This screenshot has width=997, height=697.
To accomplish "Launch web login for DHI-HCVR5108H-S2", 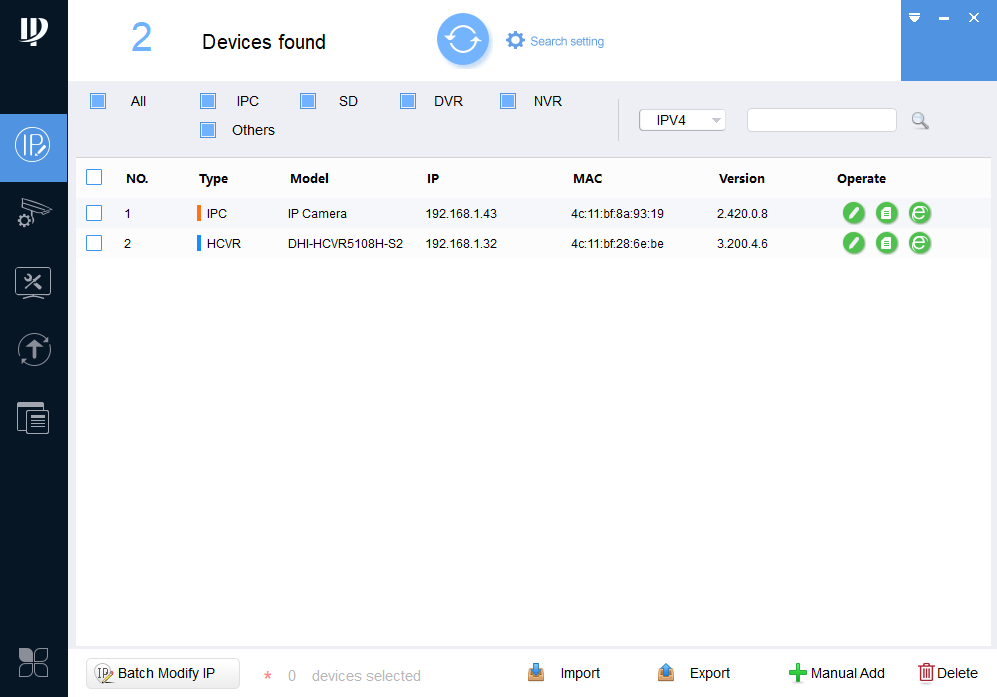I will coord(919,243).
